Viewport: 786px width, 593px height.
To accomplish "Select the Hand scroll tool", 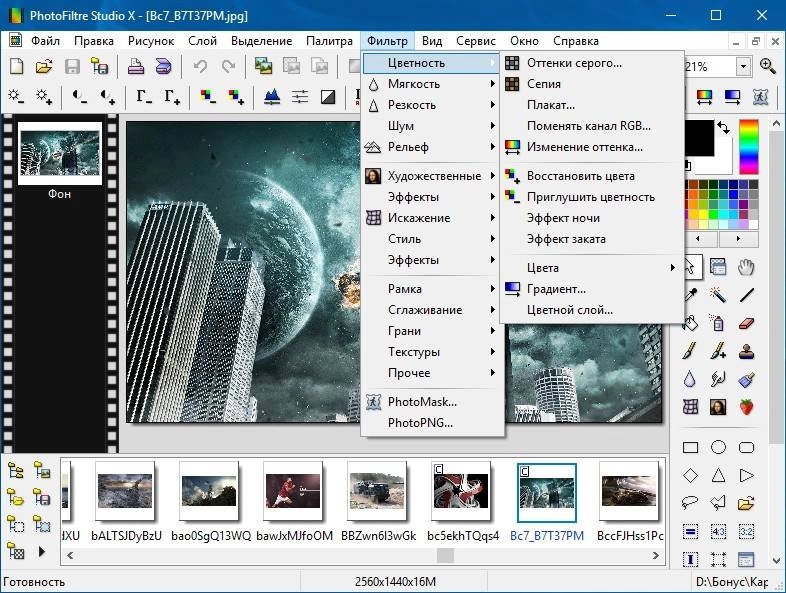I will (746, 267).
